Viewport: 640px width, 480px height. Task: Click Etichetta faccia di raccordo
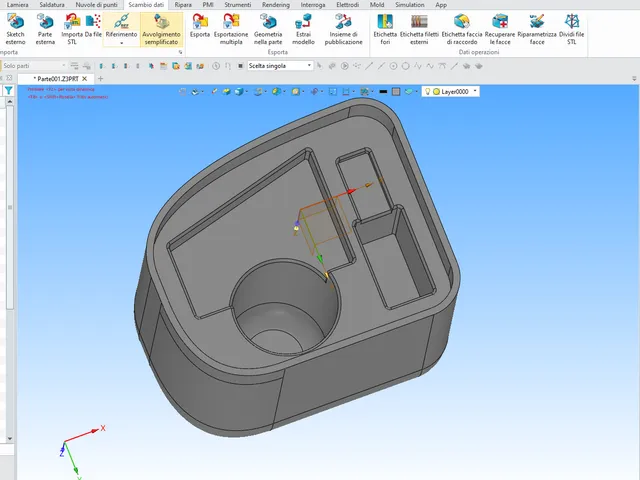tap(462, 29)
